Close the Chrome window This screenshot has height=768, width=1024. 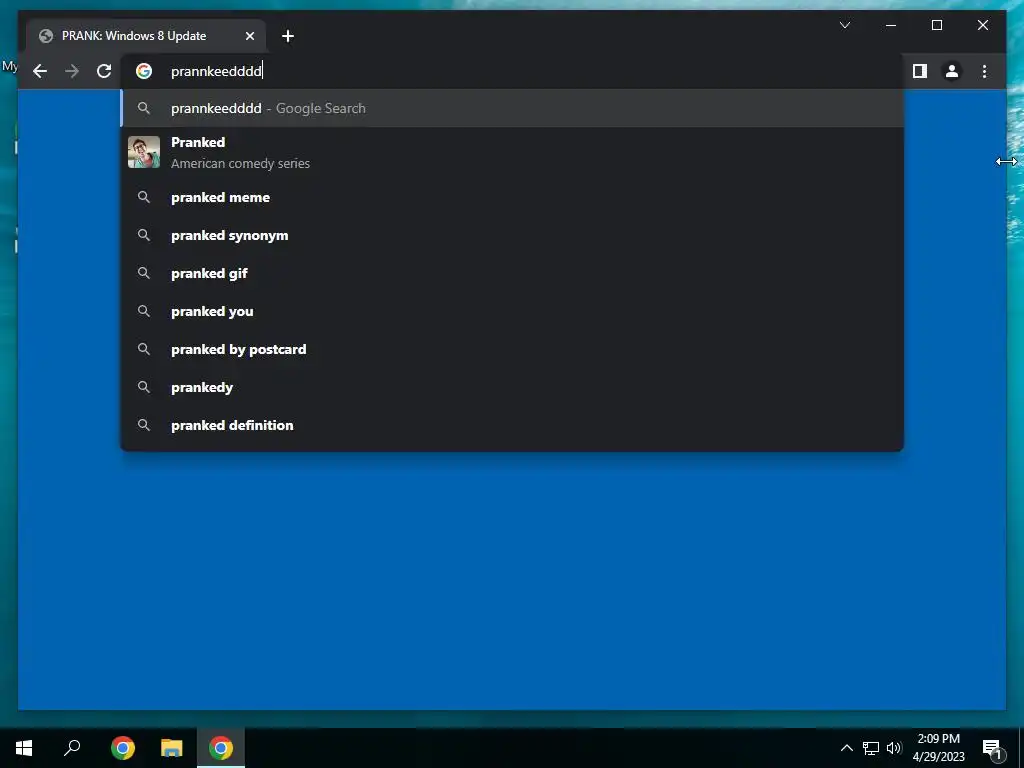tap(982, 25)
